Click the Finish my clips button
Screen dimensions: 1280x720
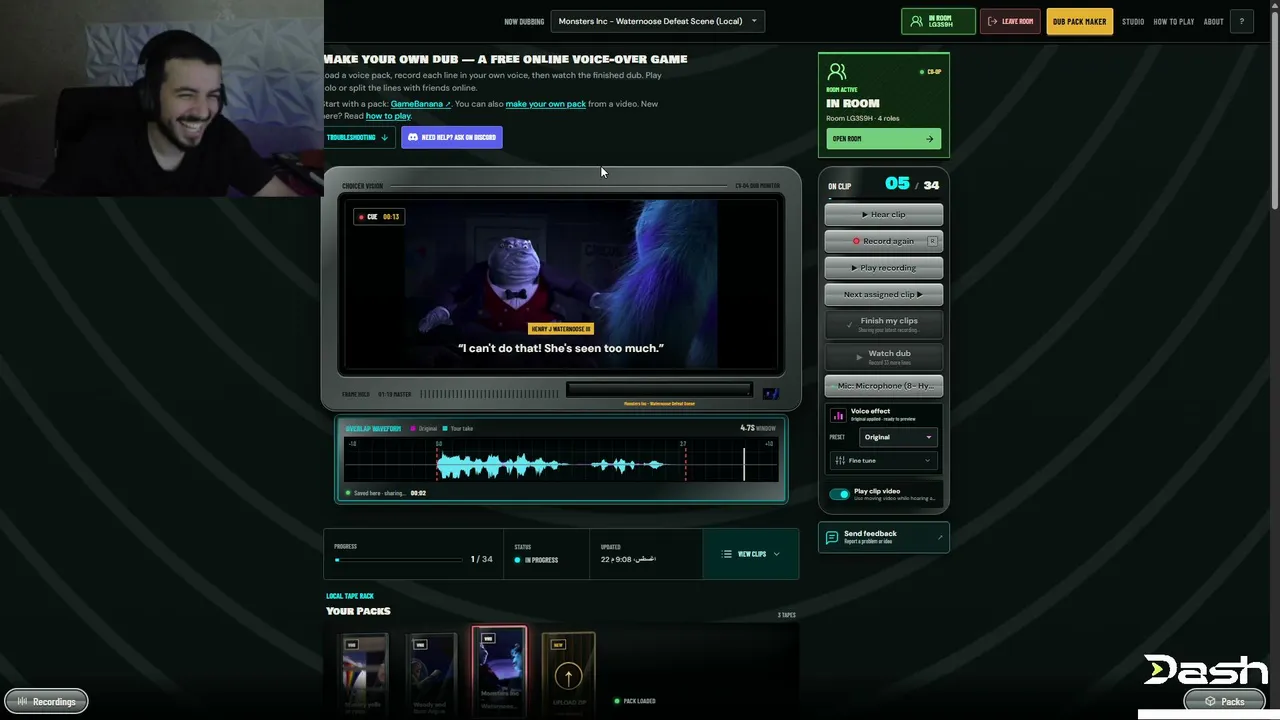pos(884,324)
